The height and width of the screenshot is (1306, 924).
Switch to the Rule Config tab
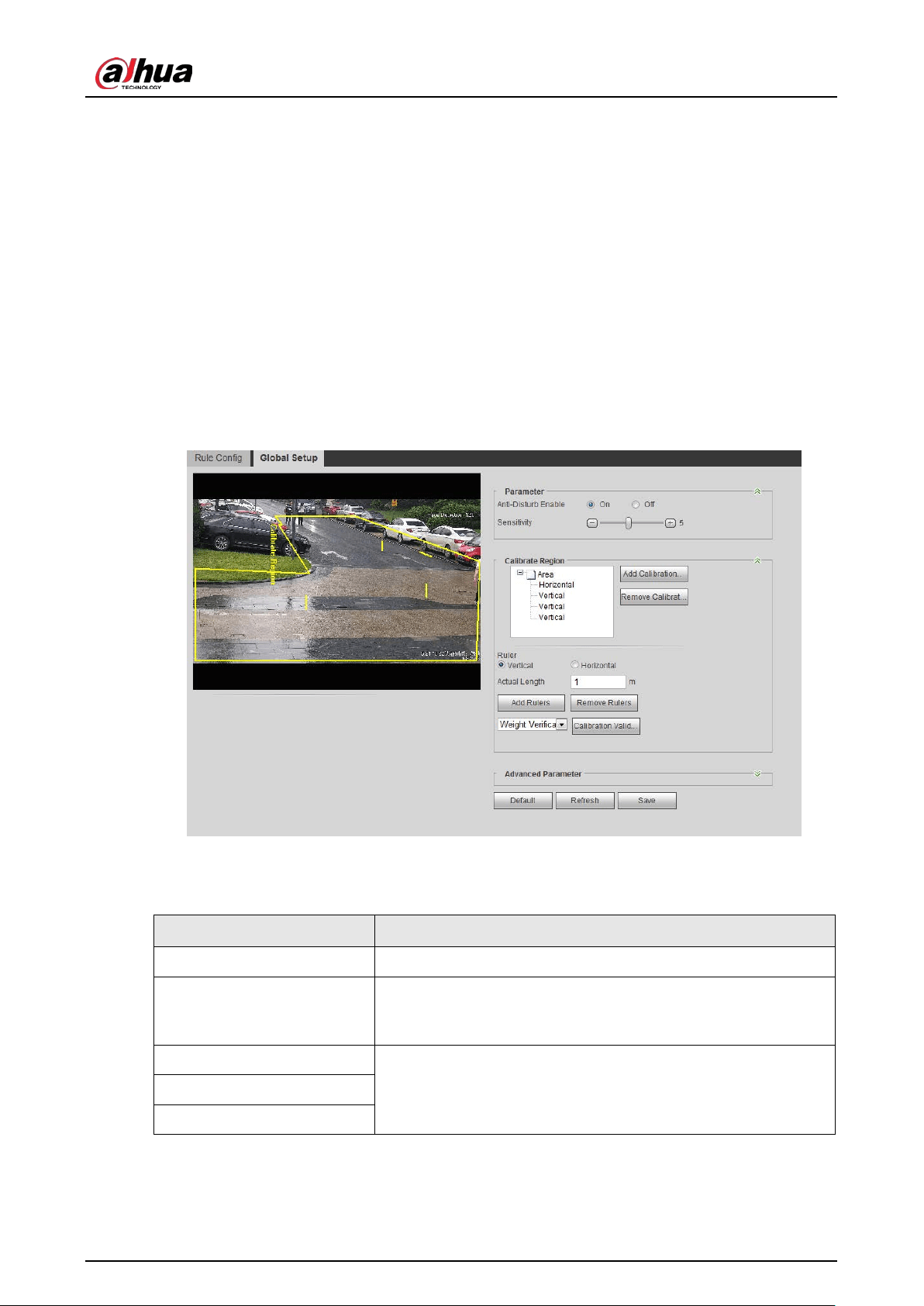[x=219, y=458]
